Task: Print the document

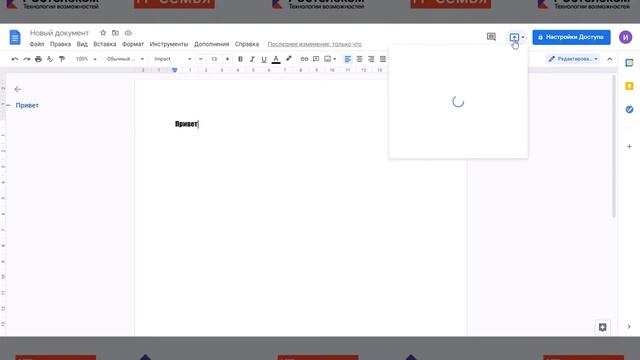Action: [x=38, y=59]
